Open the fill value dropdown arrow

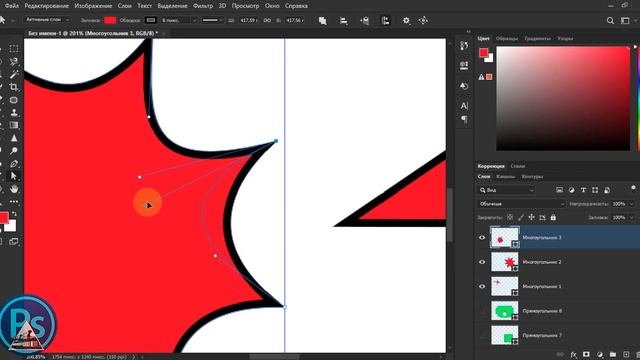pyautogui.click(x=632, y=218)
